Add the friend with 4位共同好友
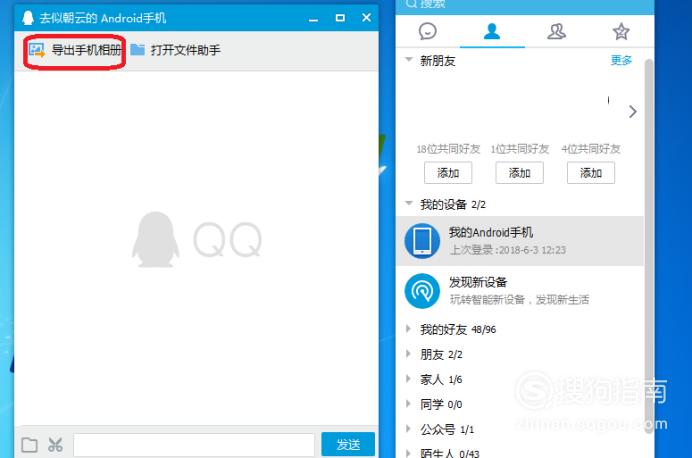 (591, 173)
